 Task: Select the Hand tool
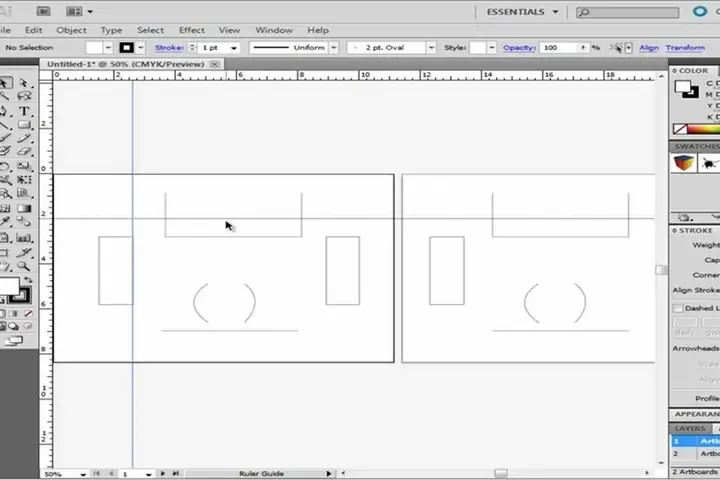click(4, 266)
